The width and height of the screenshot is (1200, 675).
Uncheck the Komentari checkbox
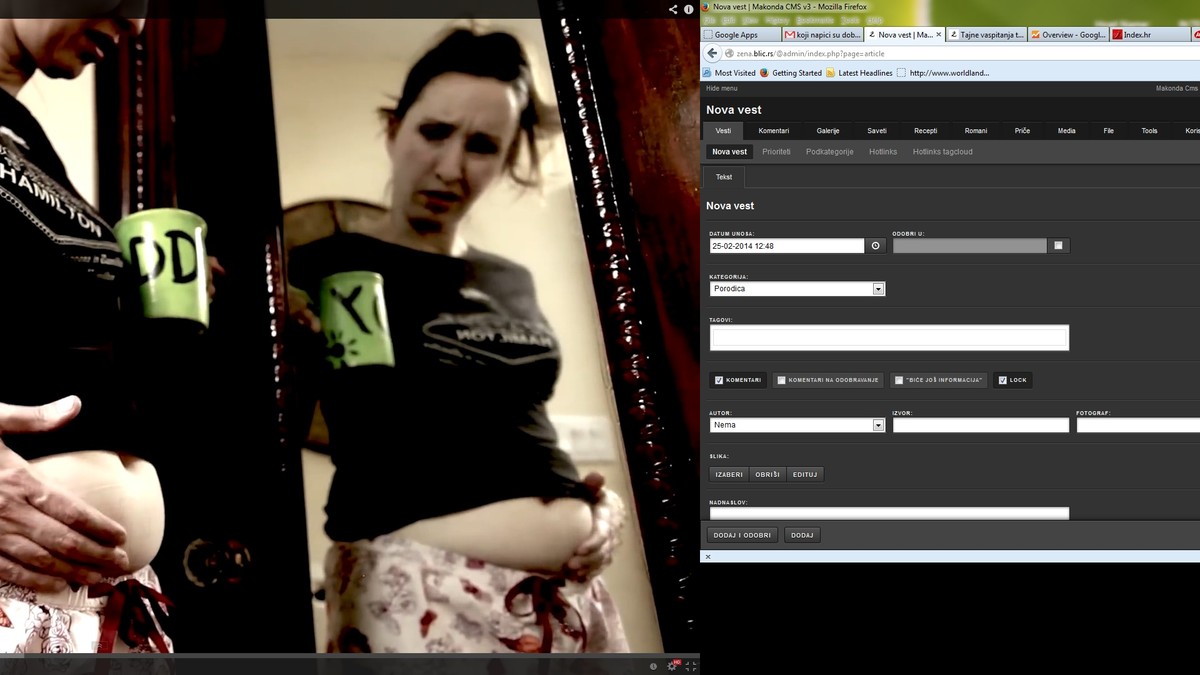click(x=719, y=380)
